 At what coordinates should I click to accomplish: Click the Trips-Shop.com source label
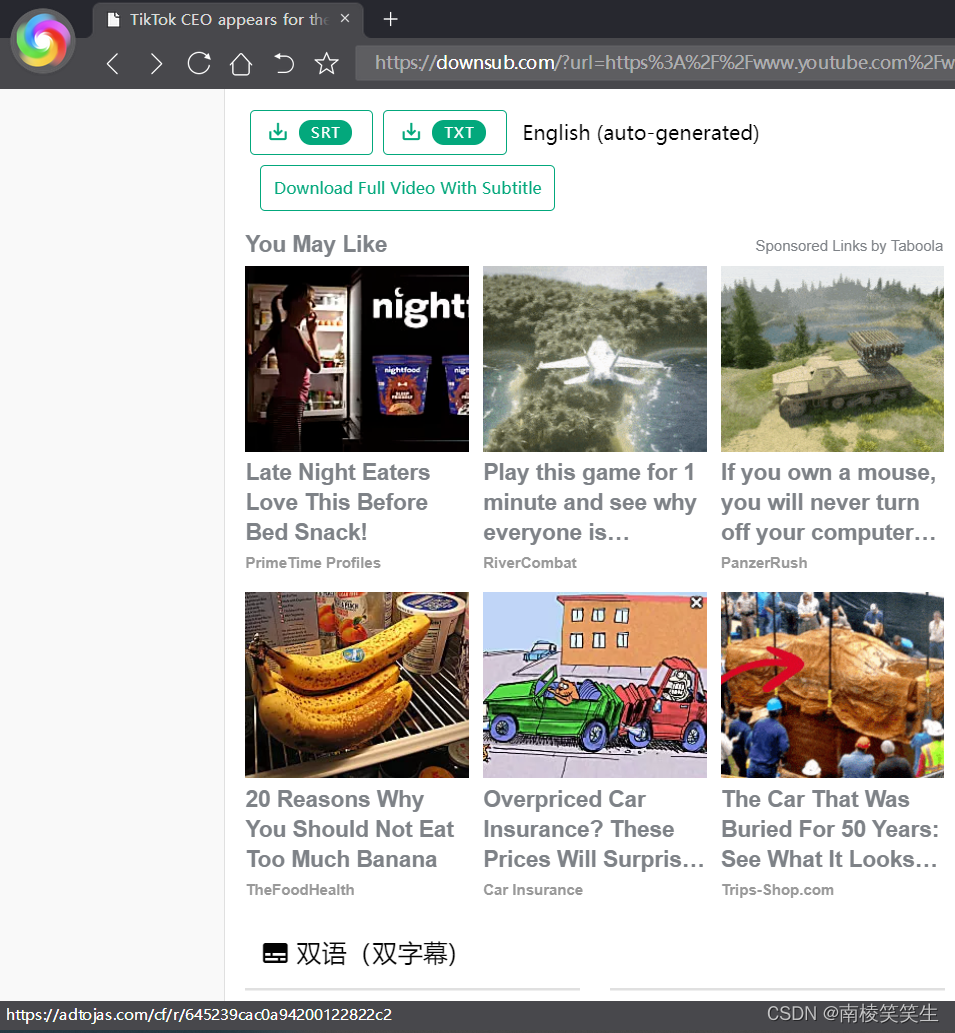pyautogui.click(x=777, y=889)
